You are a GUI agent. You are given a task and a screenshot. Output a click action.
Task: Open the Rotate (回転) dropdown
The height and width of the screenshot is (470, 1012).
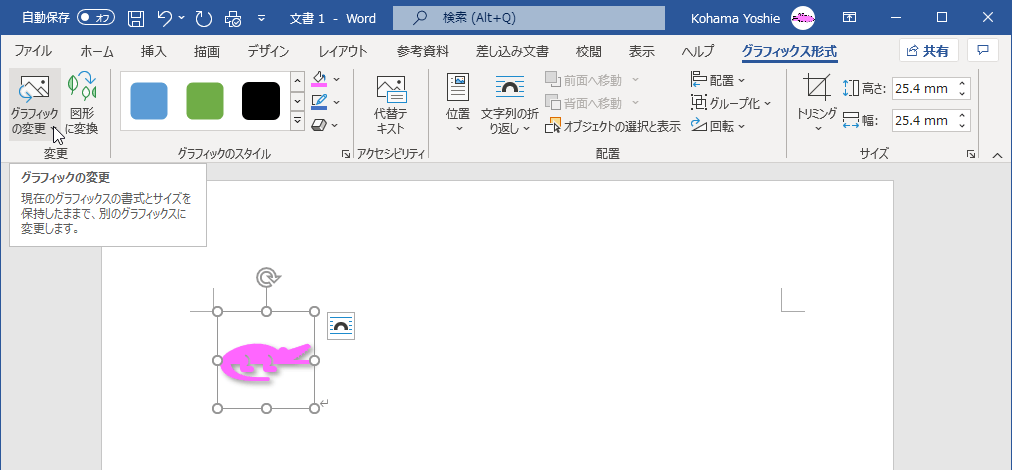718,126
